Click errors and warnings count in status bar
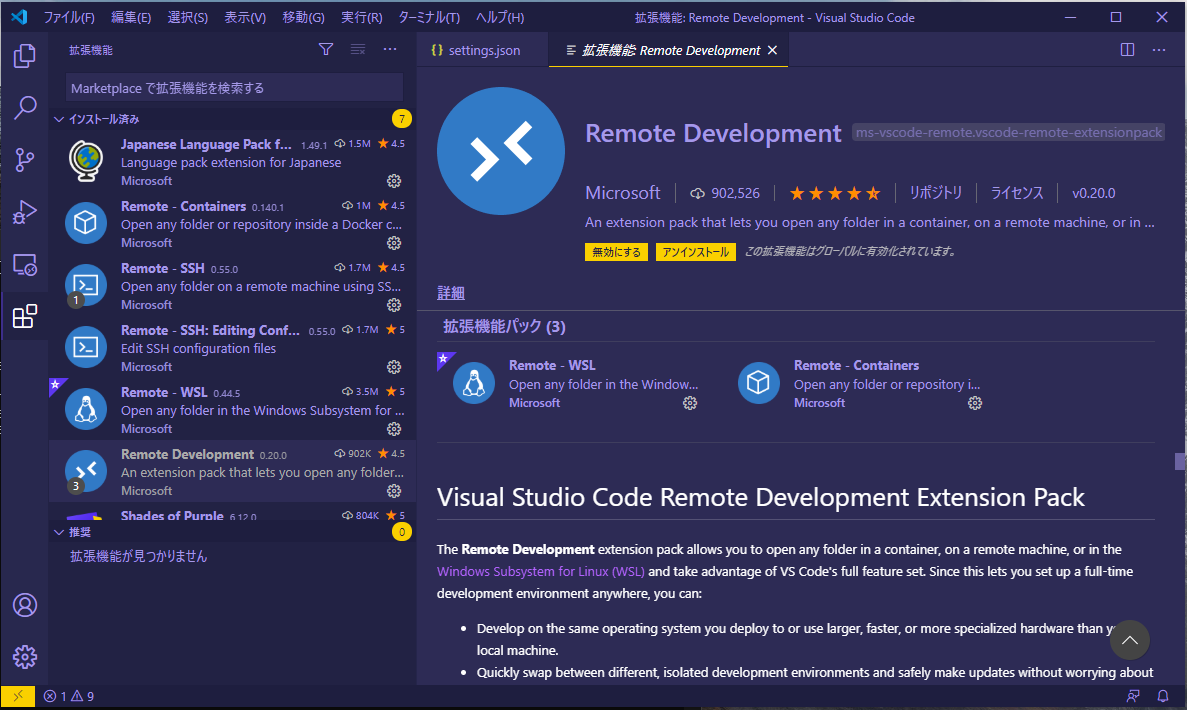This screenshot has height=710, width=1187. point(68,696)
